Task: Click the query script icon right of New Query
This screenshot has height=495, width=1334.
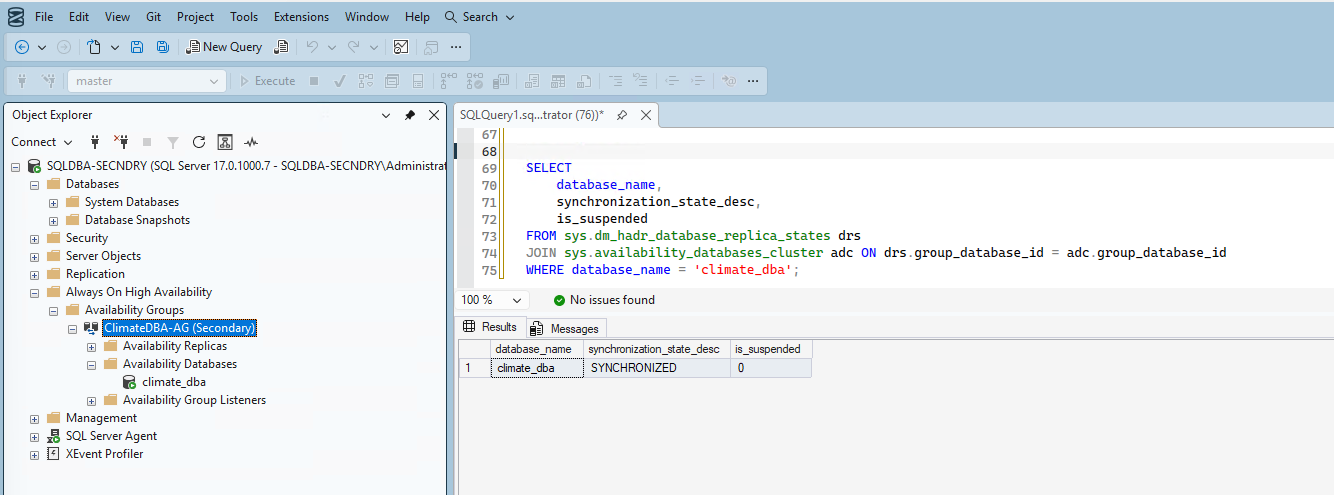Action: coord(281,46)
